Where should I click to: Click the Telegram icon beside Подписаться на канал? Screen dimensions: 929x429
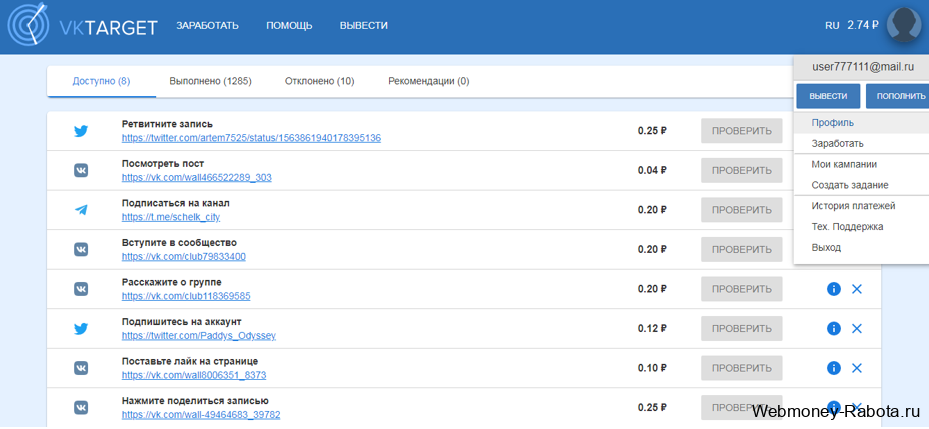pos(81,210)
